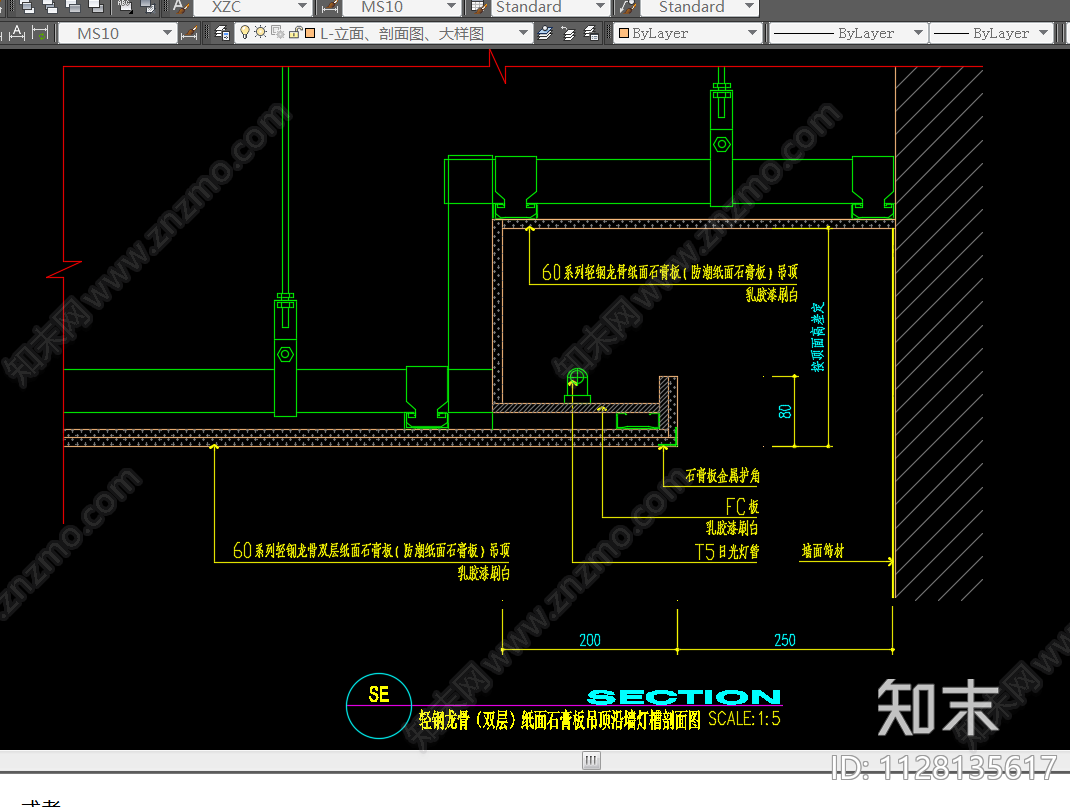Open Multileader Style manager icon
This screenshot has height=807, width=1070.
click(628, 7)
